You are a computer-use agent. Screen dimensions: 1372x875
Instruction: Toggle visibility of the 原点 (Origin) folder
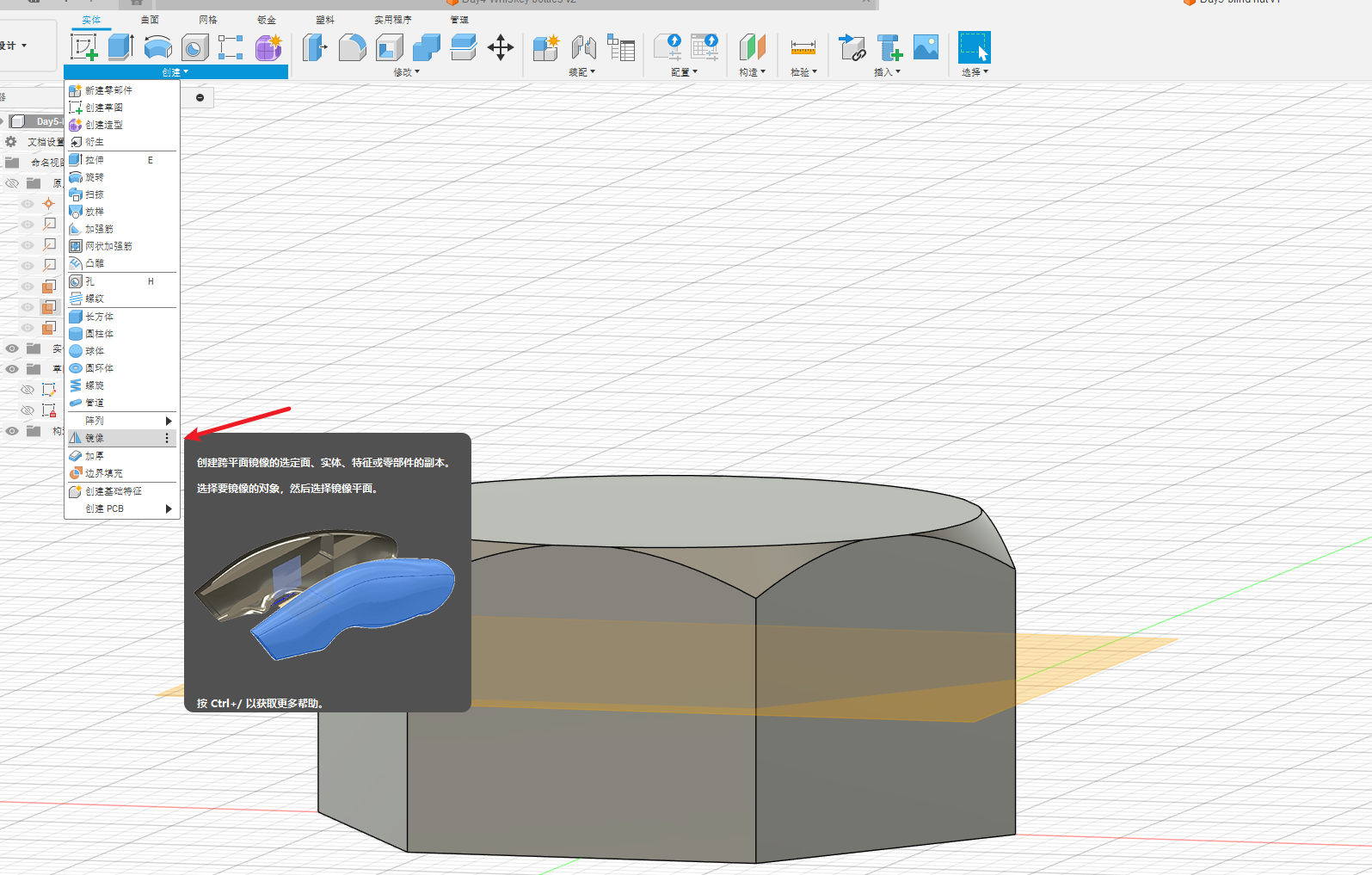click(12, 183)
